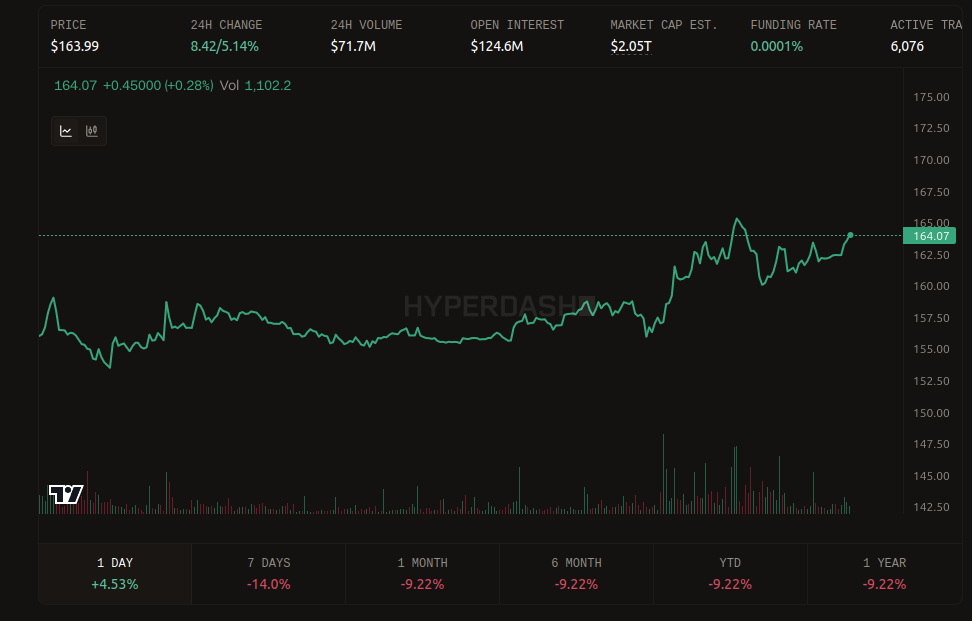Screen dimensions: 972x621
Task: Select the 6 MONTH timeframe tab
Action: [576, 573]
